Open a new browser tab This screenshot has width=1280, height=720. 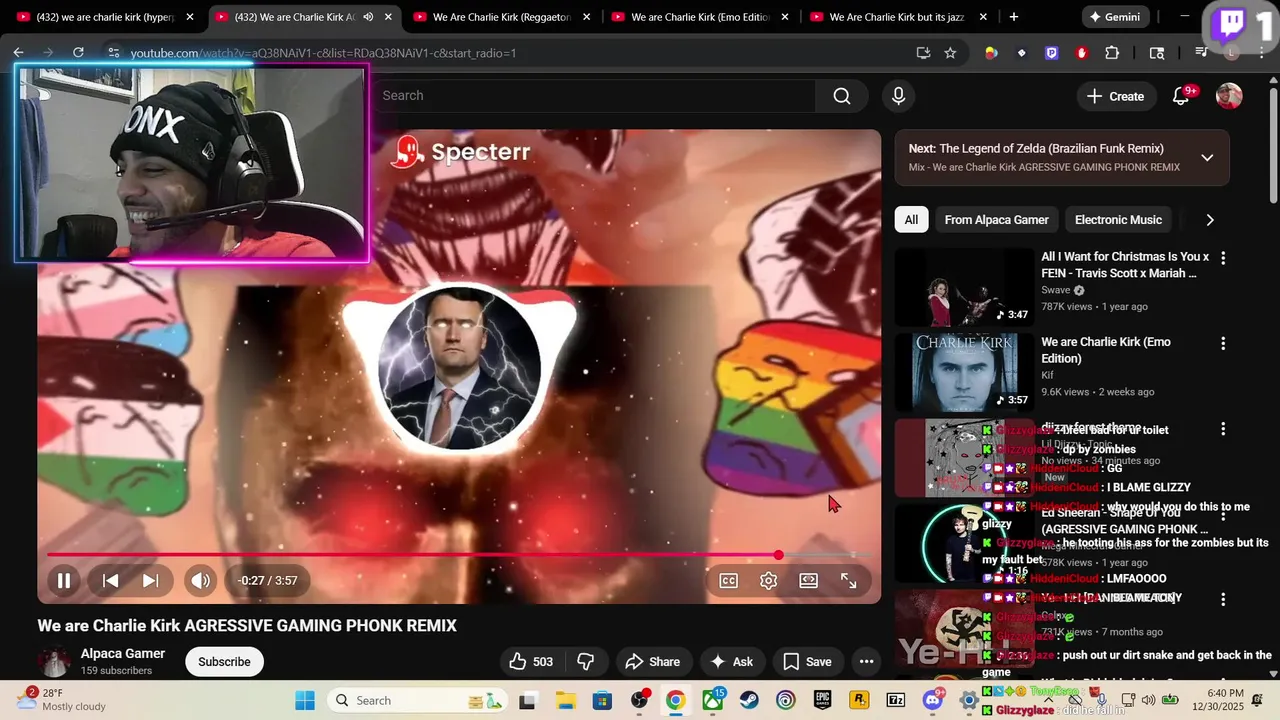pos(1014,17)
